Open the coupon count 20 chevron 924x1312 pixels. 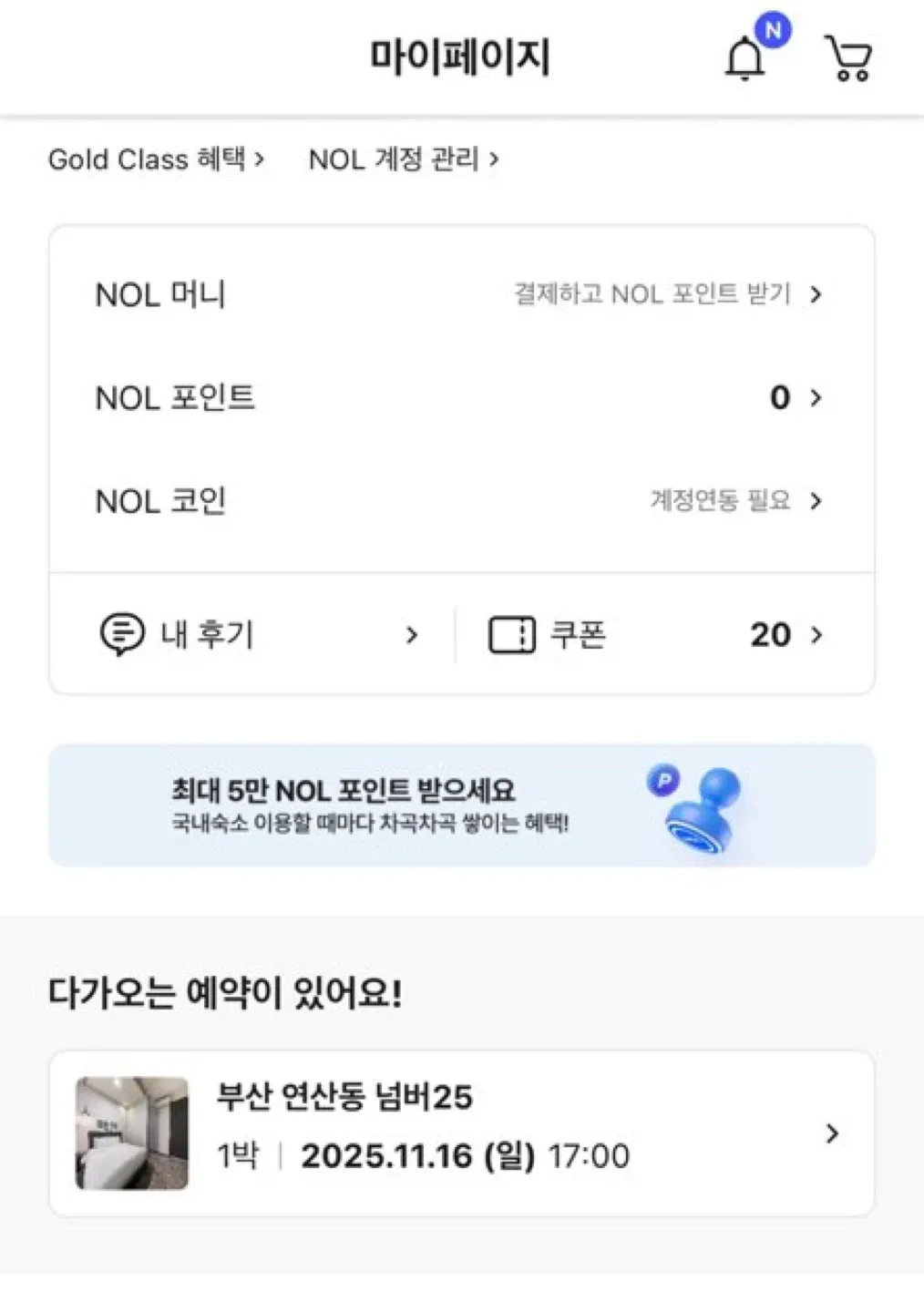coord(816,635)
